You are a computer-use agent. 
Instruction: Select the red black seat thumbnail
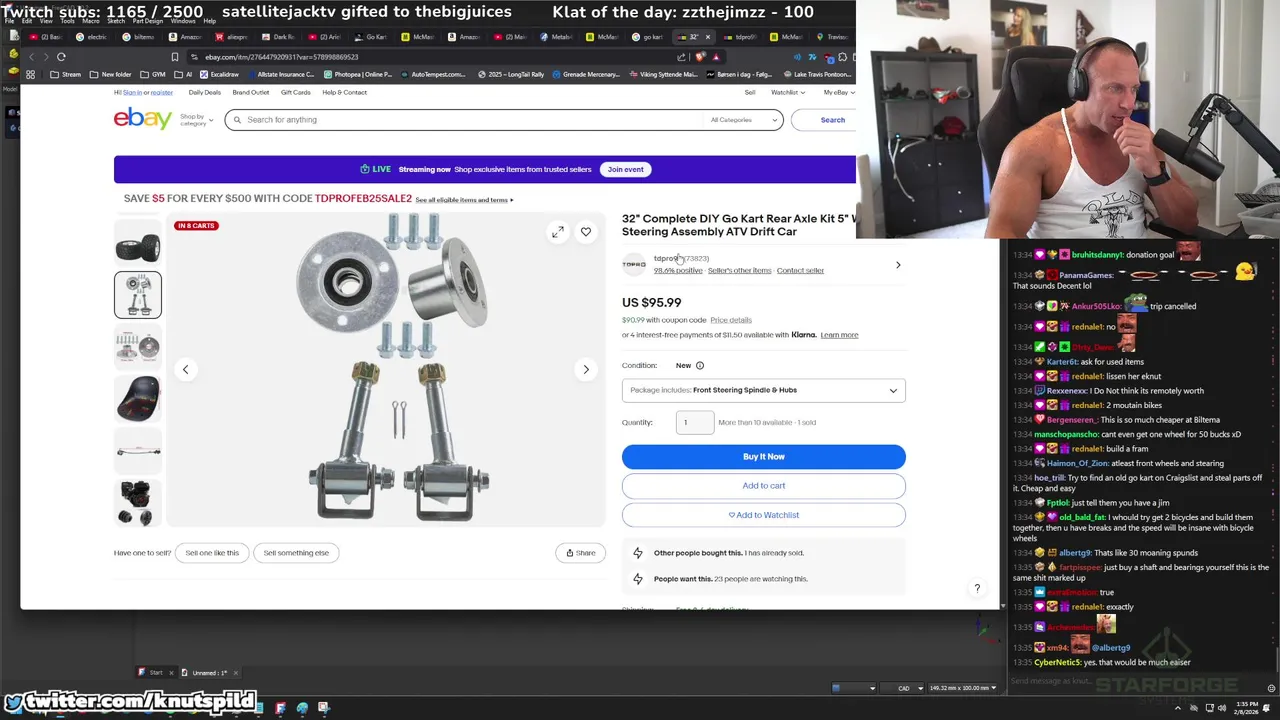coord(138,399)
